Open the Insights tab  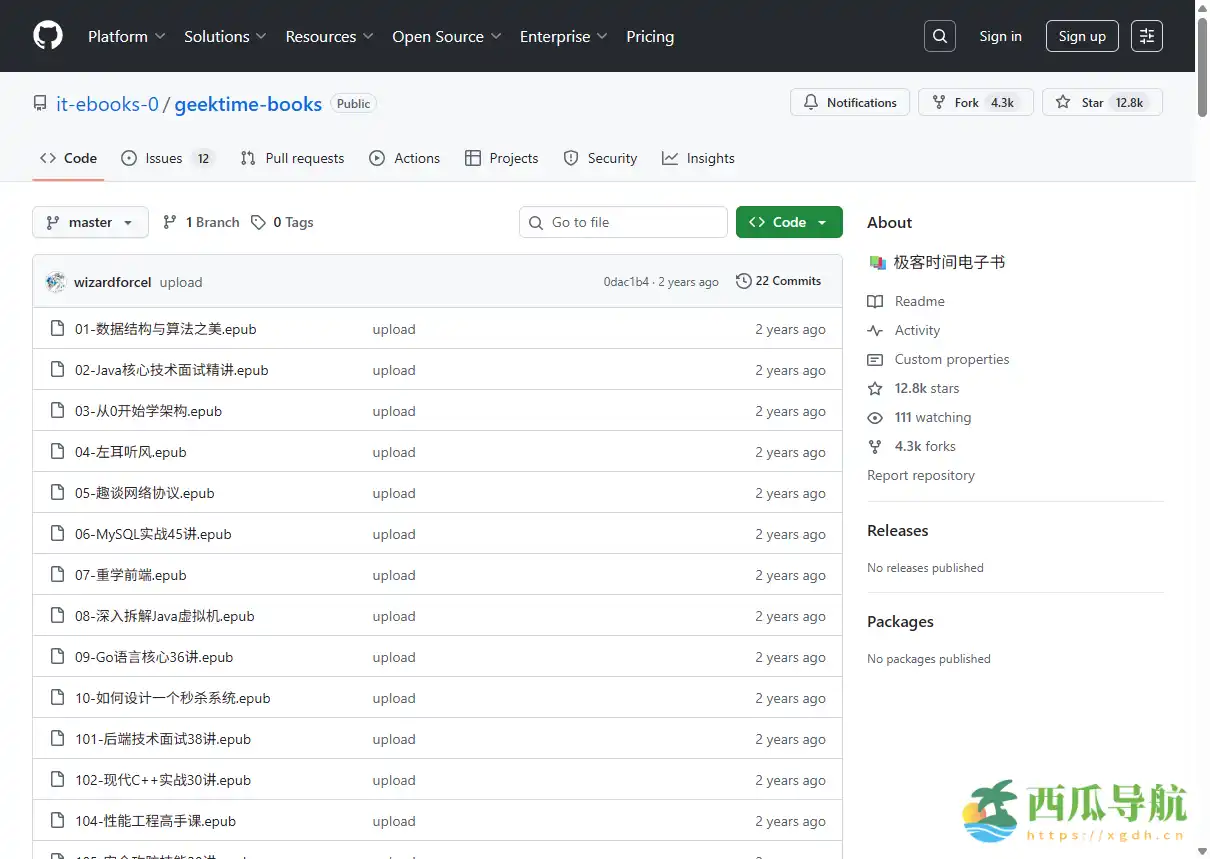click(x=698, y=158)
